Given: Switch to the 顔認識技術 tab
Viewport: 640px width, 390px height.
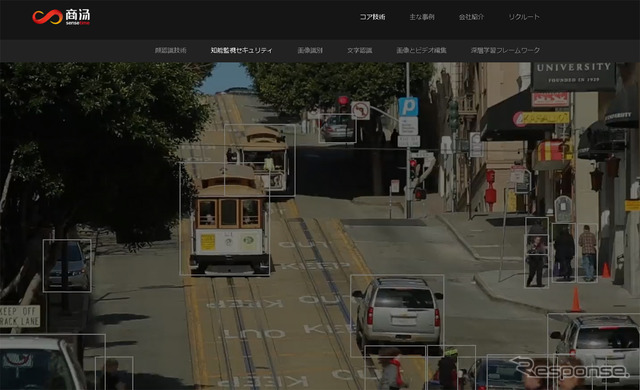Looking at the screenshot, I should pos(171,50).
